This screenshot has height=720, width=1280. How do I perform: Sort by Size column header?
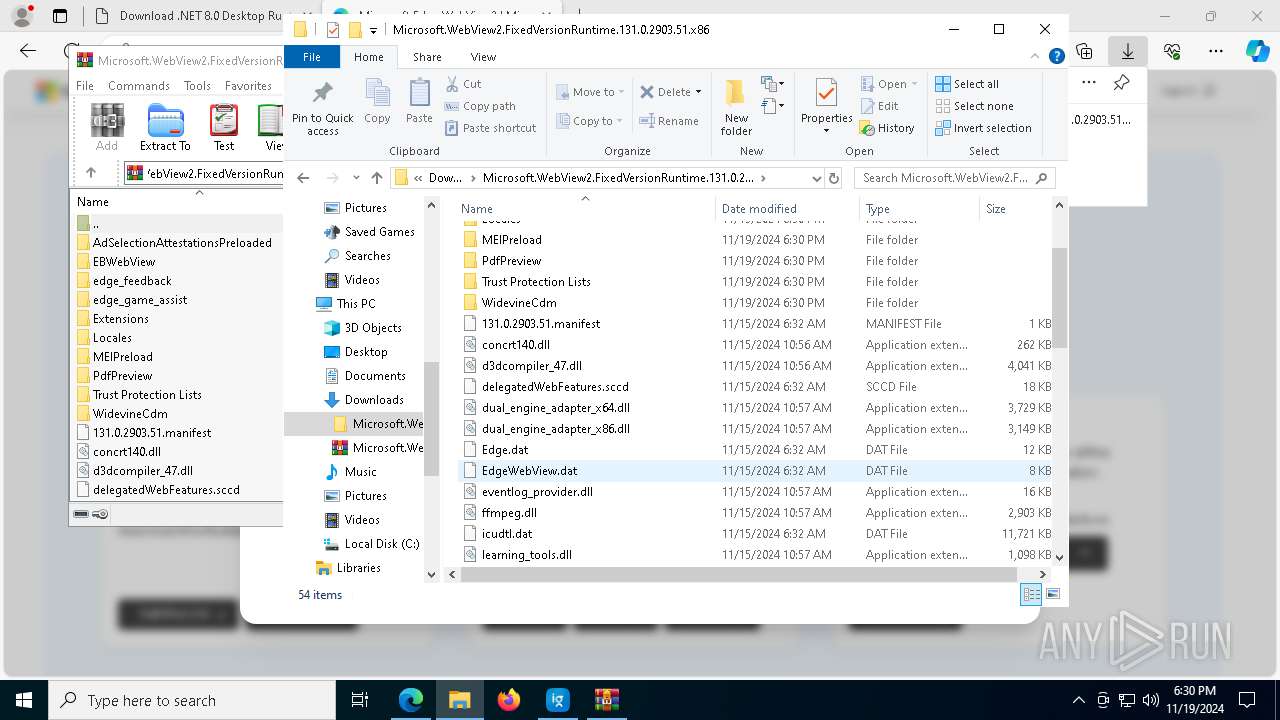pos(1014,209)
